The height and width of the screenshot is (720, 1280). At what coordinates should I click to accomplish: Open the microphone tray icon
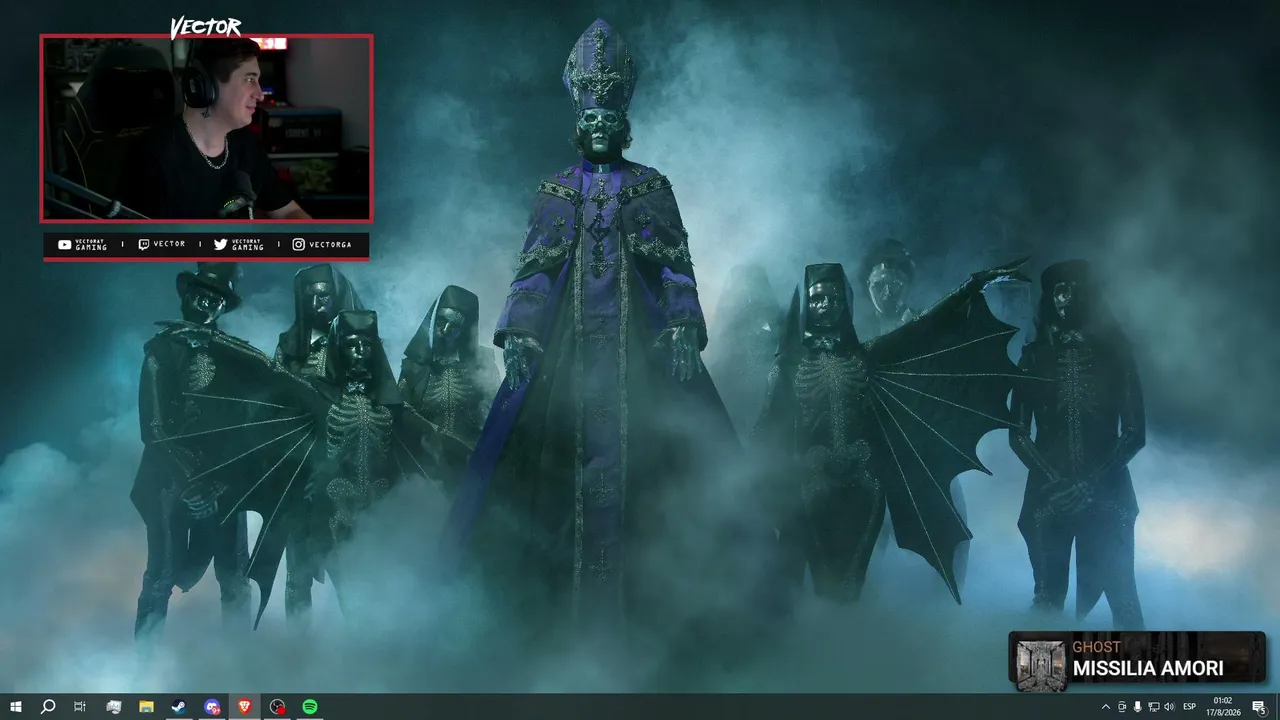[x=1137, y=707]
